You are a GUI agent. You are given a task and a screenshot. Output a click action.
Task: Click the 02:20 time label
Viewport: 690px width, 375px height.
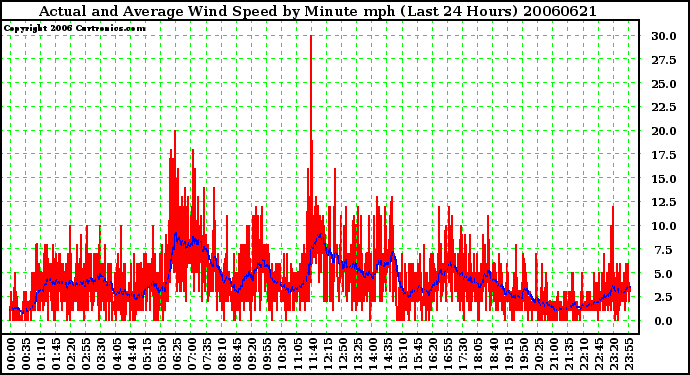tap(71, 354)
